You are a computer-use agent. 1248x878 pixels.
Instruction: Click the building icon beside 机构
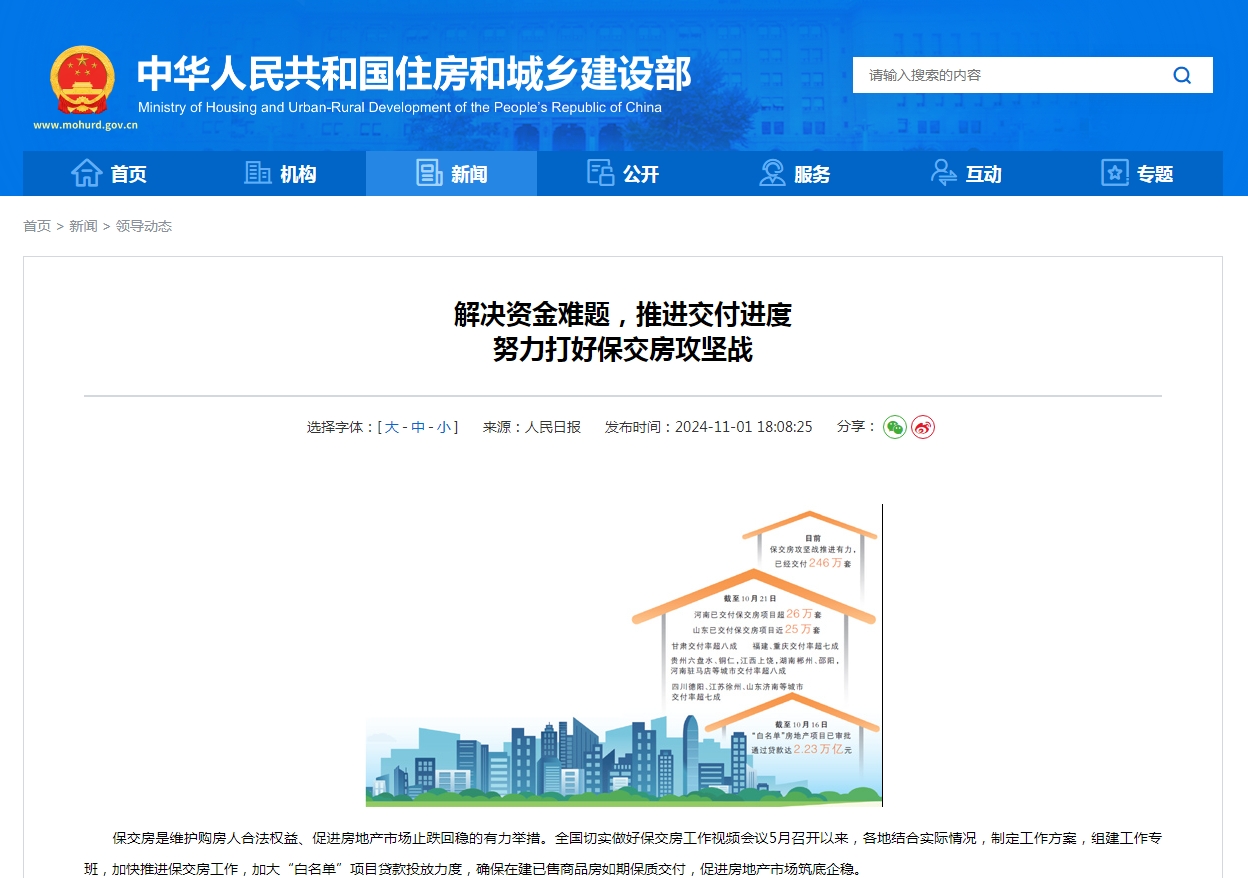pyautogui.click(x=258, y=172)
